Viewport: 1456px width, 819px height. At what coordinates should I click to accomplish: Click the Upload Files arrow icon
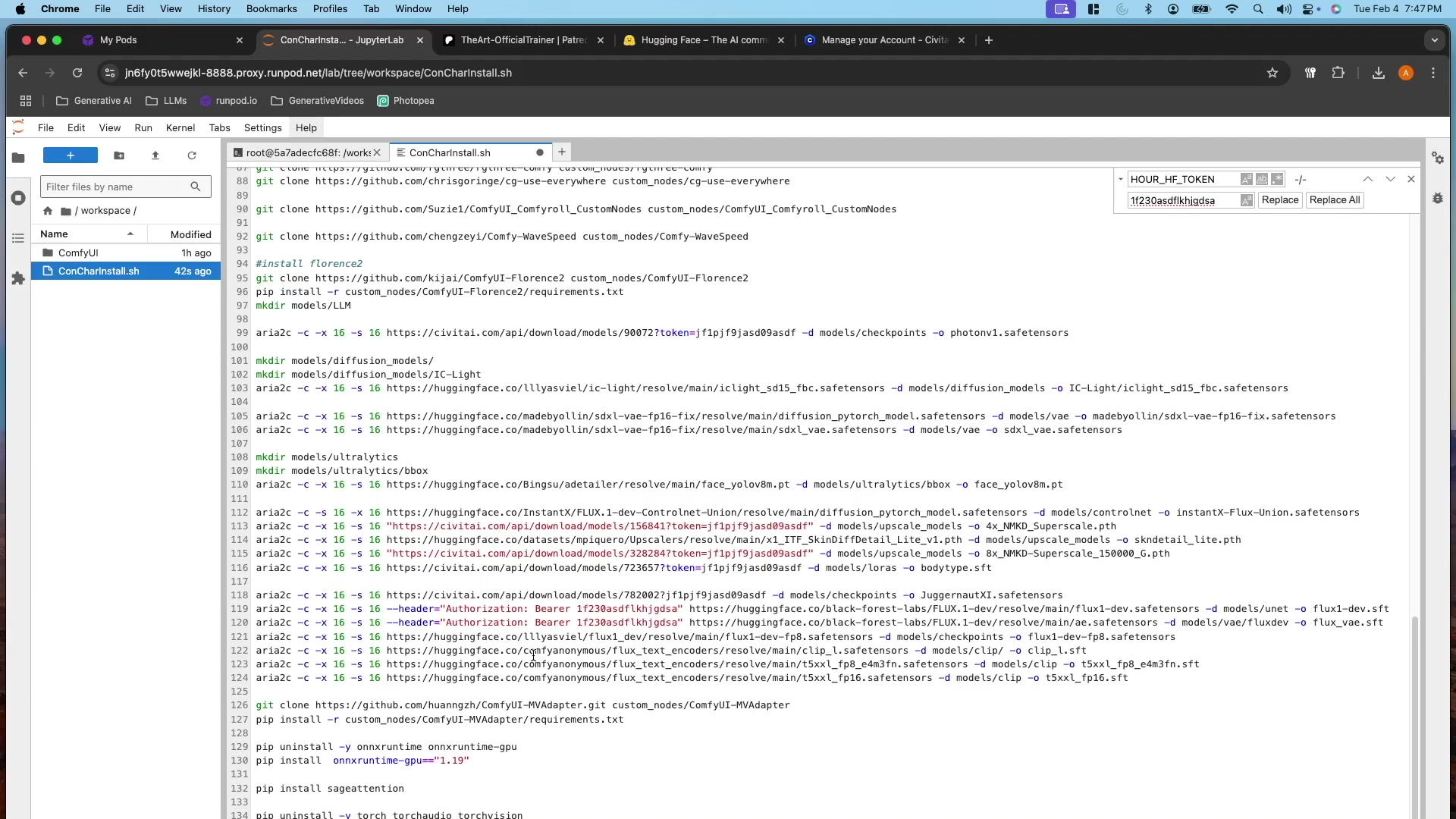(x=155, y=155)
